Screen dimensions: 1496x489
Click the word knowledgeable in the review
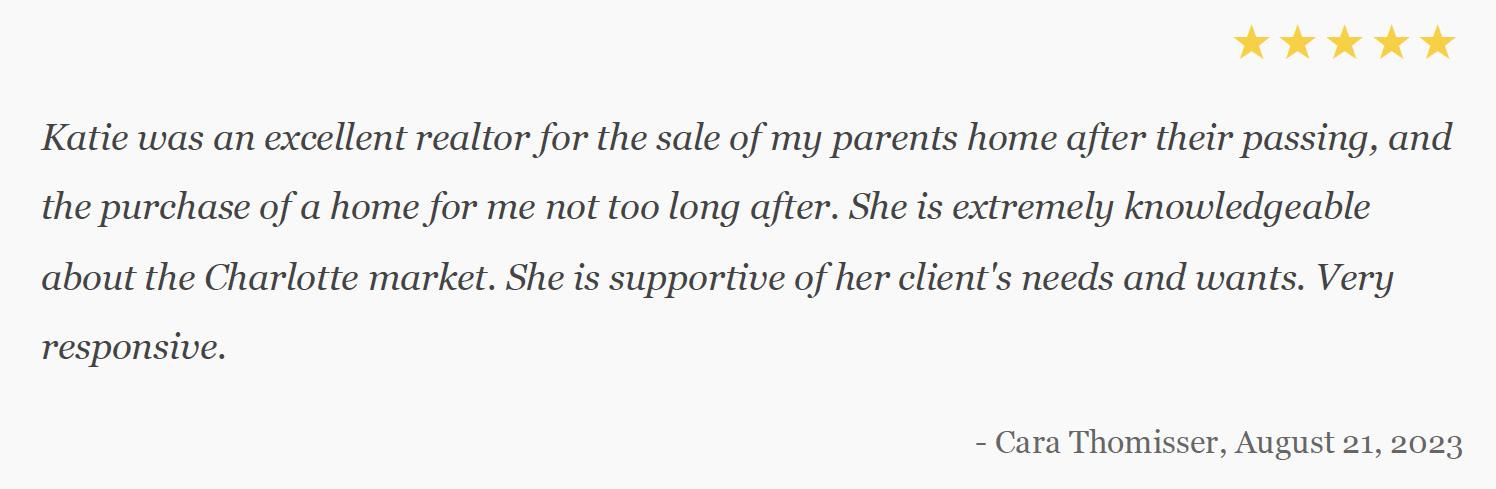(x=1246, y=207)
